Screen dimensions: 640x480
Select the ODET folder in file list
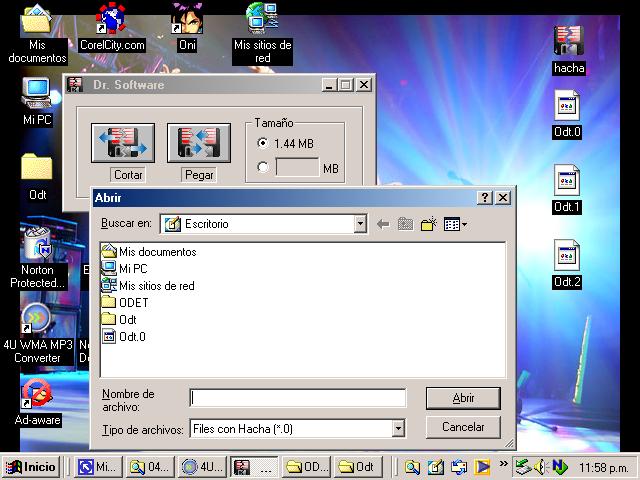coord(133,302)
